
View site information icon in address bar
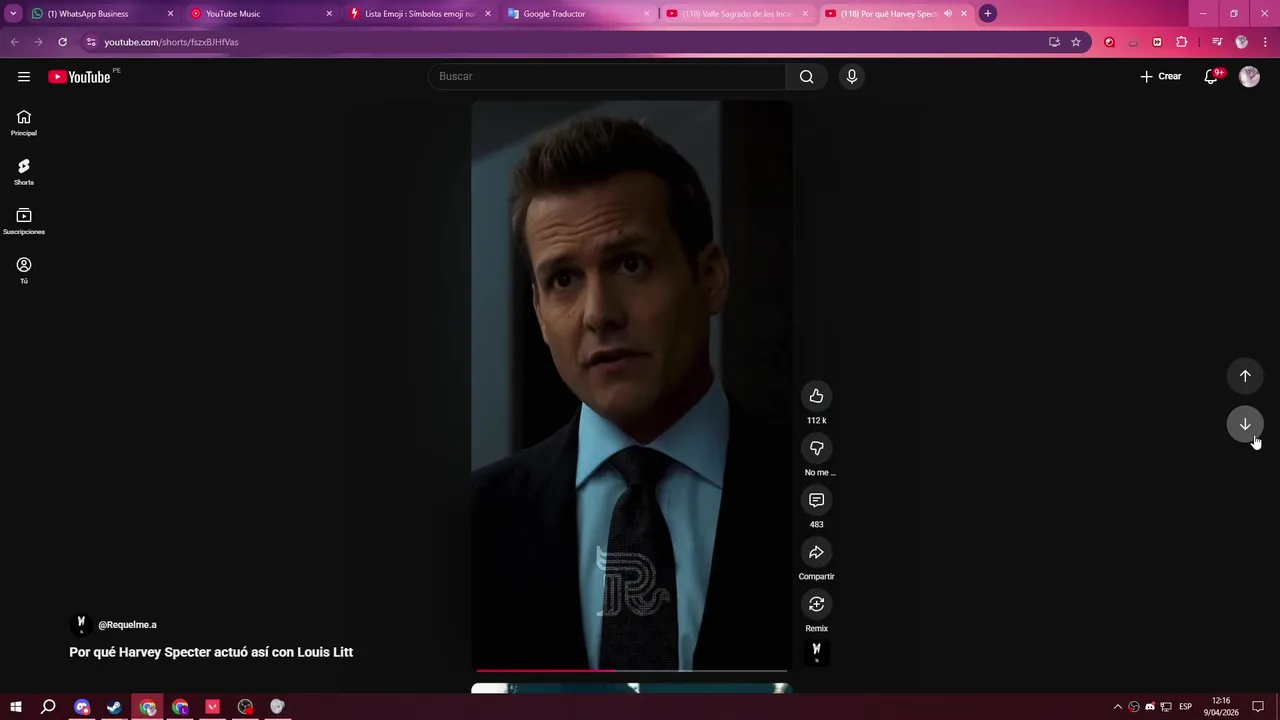(91, 42)
